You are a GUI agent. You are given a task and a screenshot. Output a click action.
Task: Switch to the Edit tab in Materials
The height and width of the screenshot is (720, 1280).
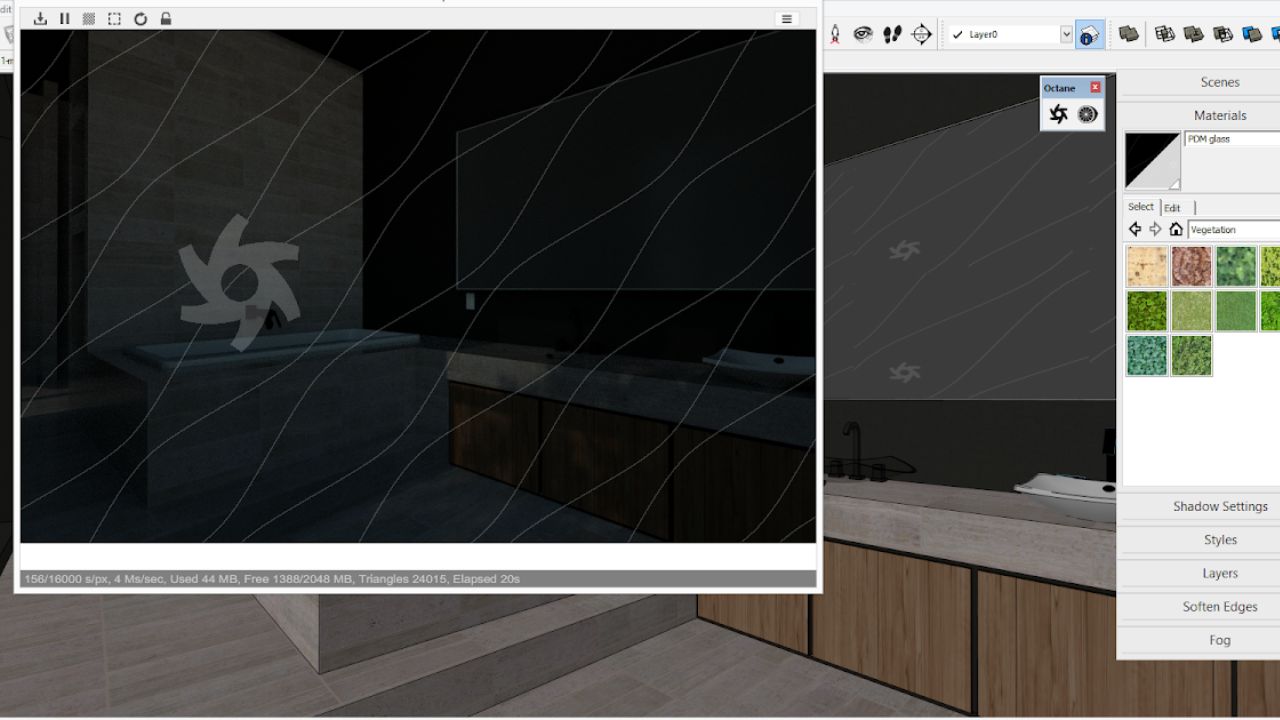(1172, 207)
